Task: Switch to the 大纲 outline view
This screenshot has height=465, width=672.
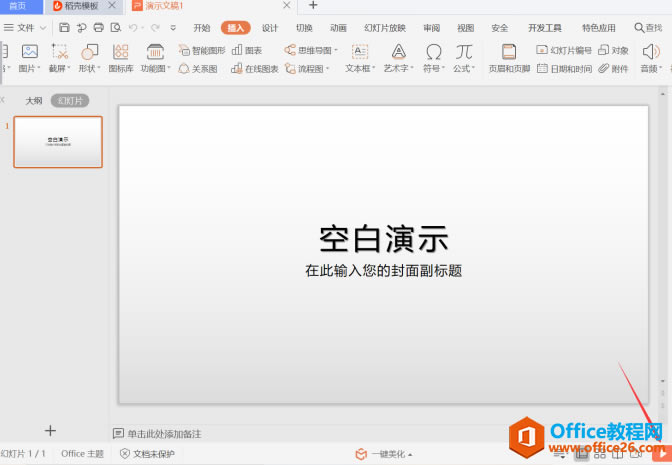Action: pyautogui.click(x=34, y=101)
